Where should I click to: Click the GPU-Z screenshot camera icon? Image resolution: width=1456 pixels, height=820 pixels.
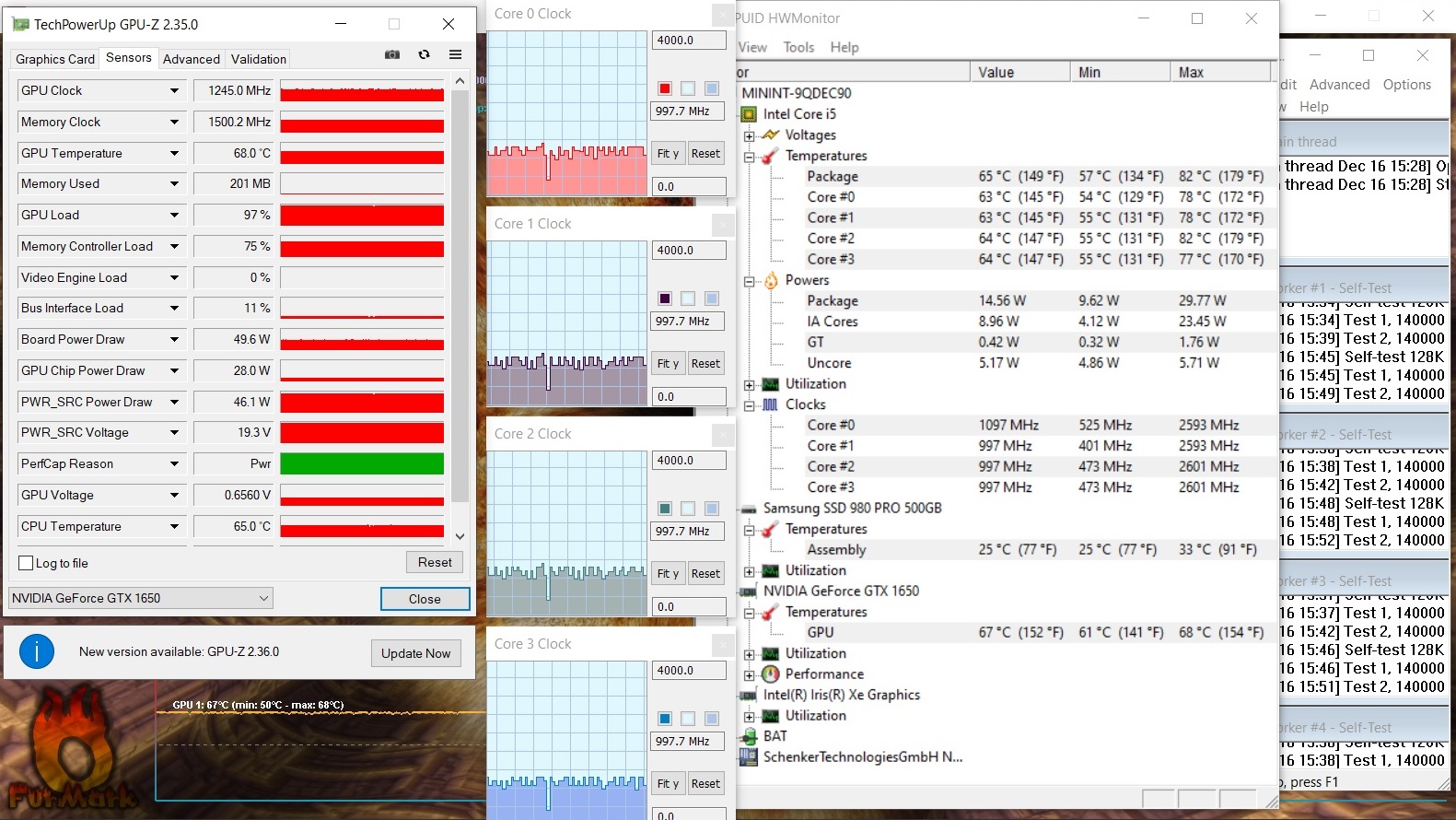(392, 54)
